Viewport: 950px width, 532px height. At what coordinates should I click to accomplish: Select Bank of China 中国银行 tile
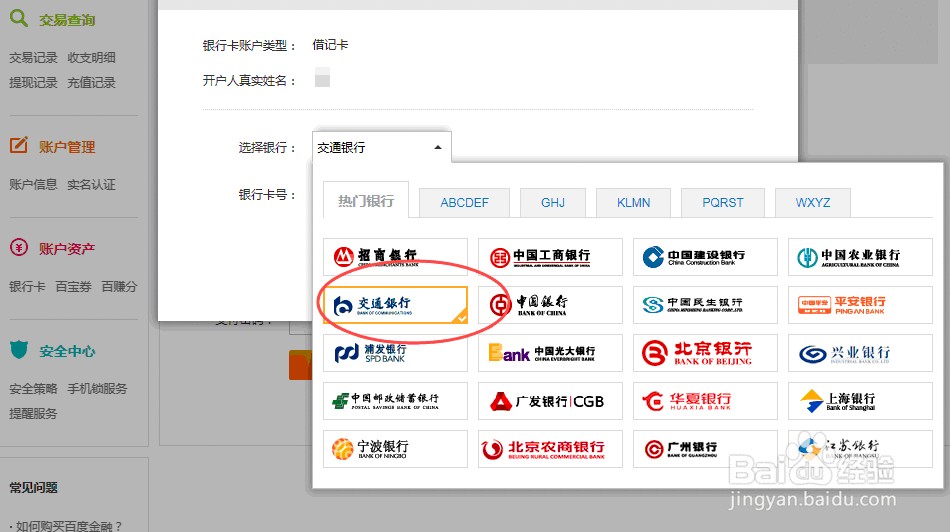coord(550,305)
